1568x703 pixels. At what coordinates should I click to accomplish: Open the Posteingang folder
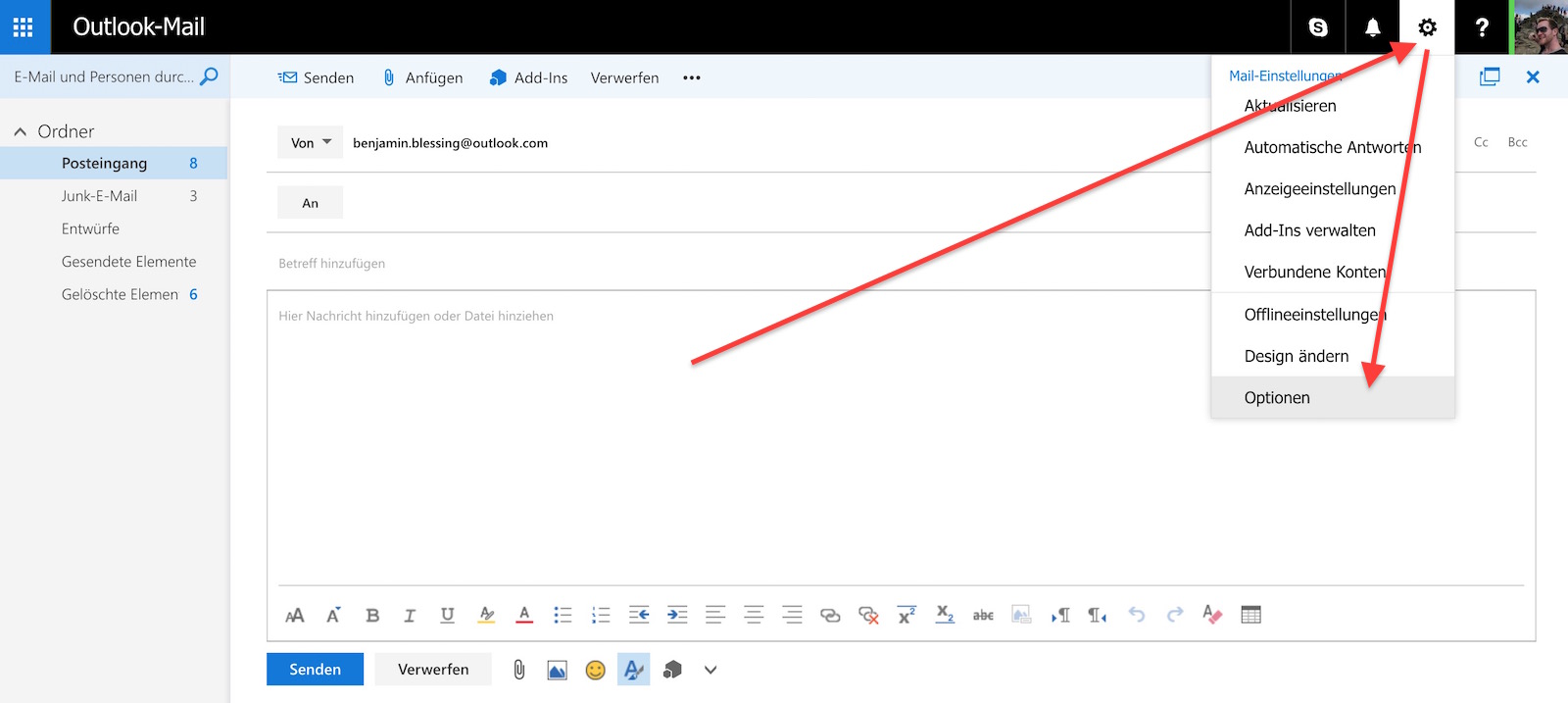(x=114, y=163)
